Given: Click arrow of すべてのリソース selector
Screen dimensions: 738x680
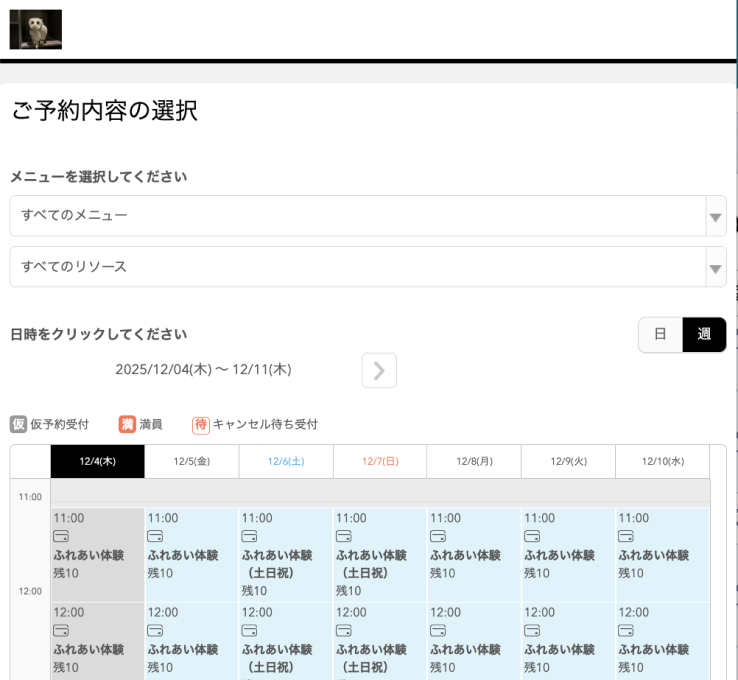Looking at the screenshot, I should pos(715,268).
